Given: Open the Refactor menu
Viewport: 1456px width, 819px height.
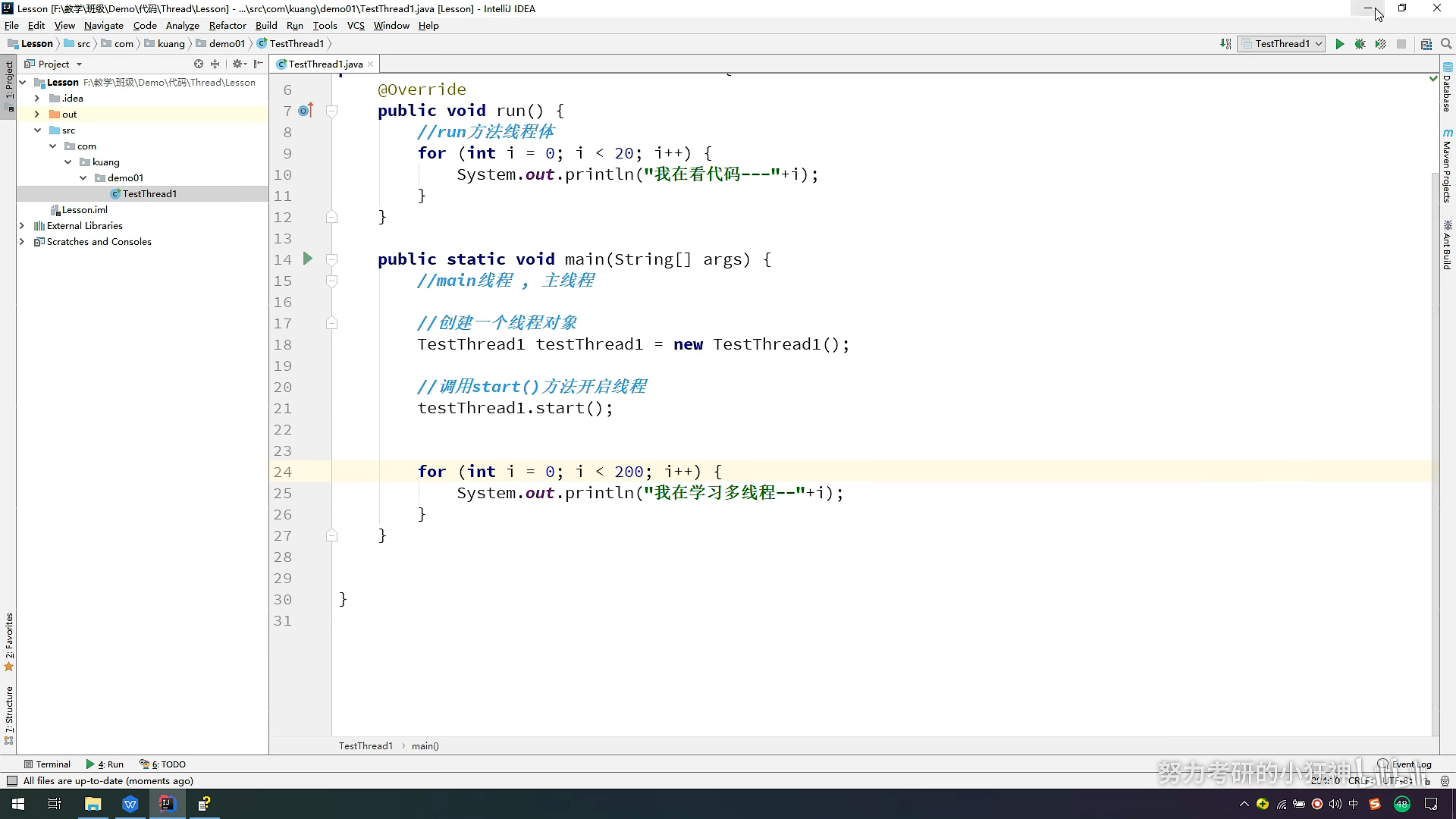Looking at the screenshot, I should coord(227,26).
